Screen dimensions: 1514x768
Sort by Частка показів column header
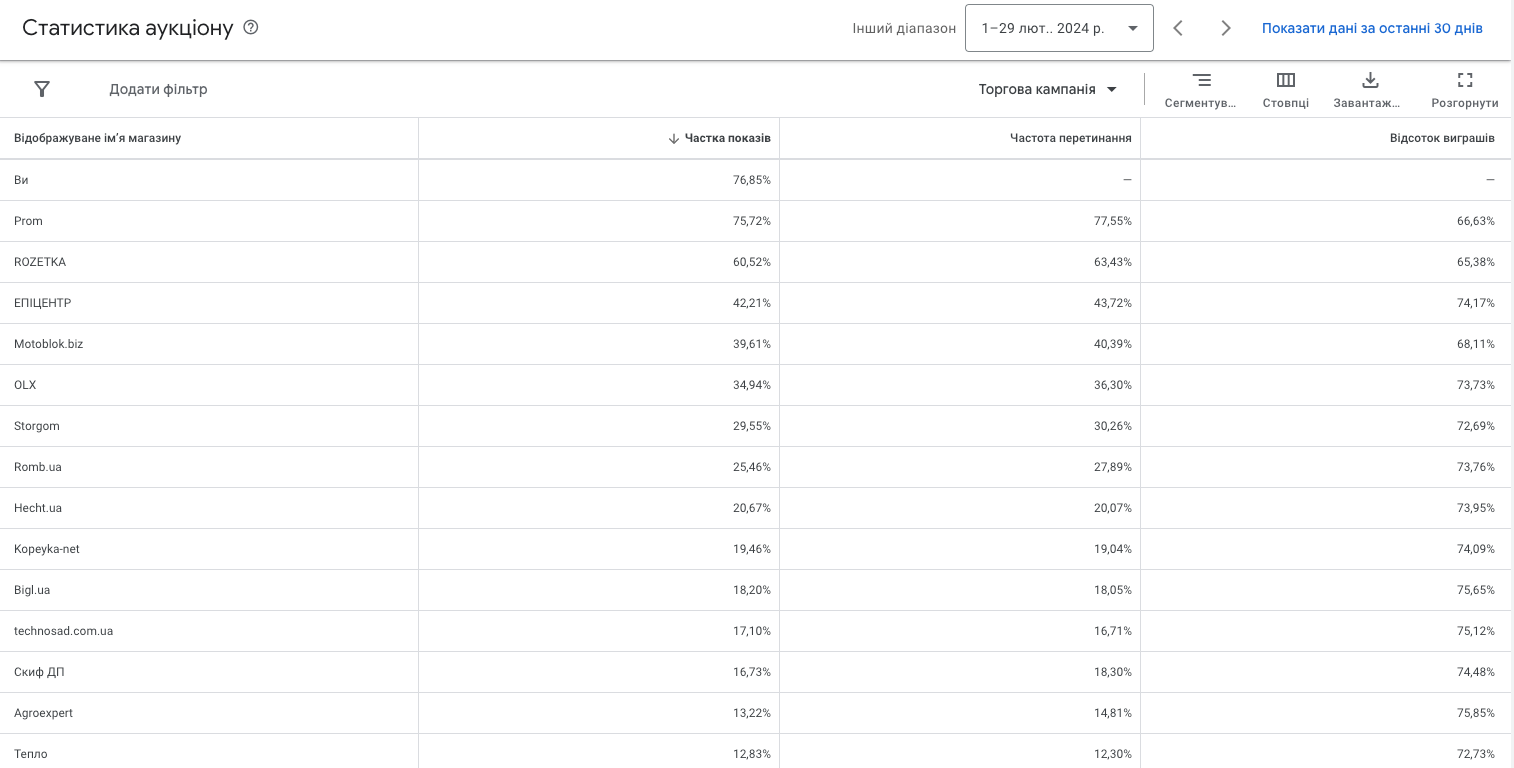pos(719,138)
